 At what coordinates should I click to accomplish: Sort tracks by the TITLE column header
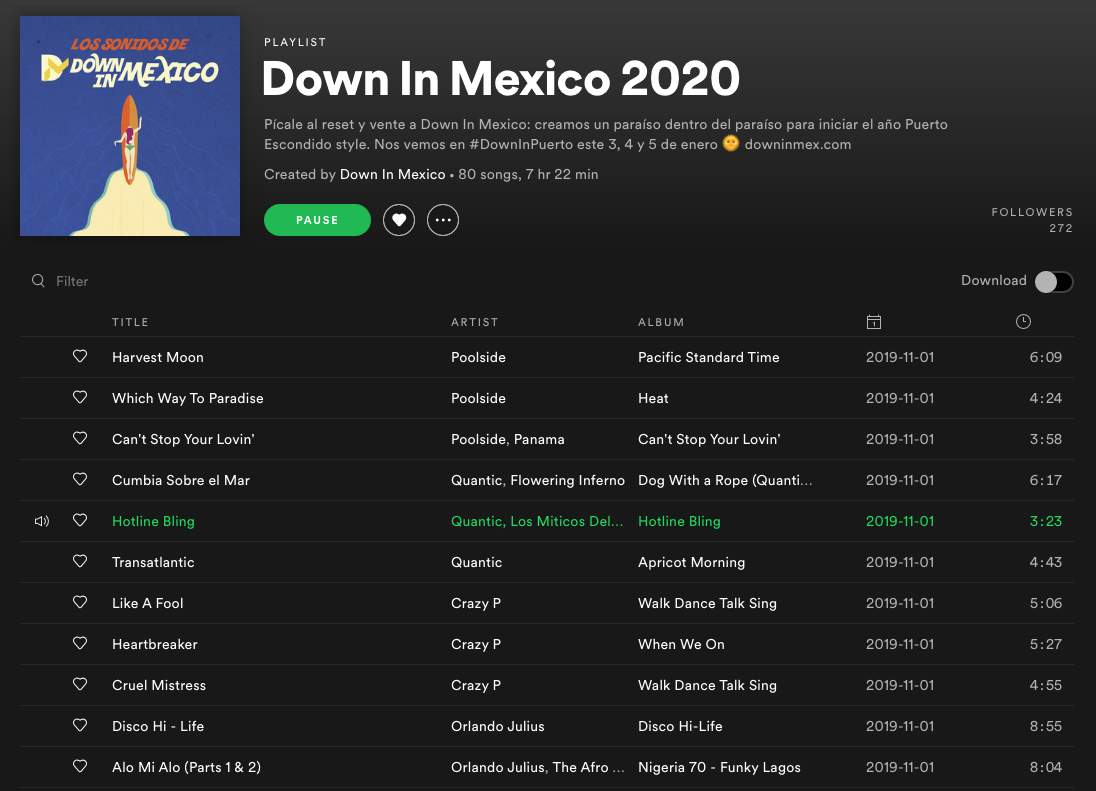click(x=130, y=322)
